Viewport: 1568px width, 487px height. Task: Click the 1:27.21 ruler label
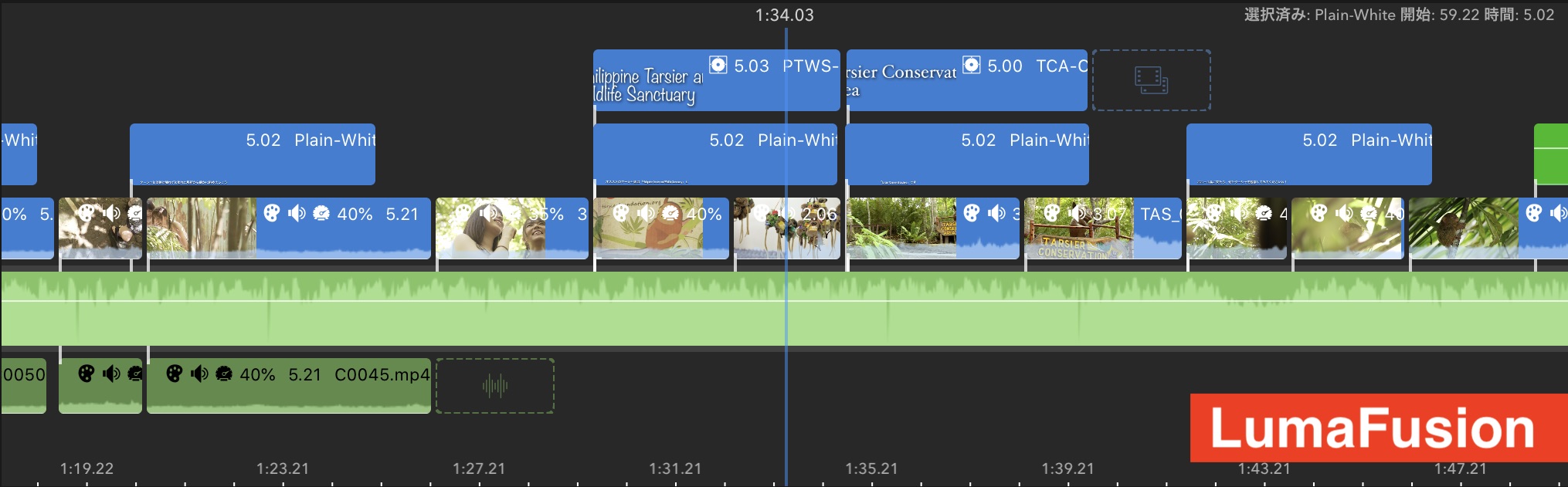pos(479,468)
